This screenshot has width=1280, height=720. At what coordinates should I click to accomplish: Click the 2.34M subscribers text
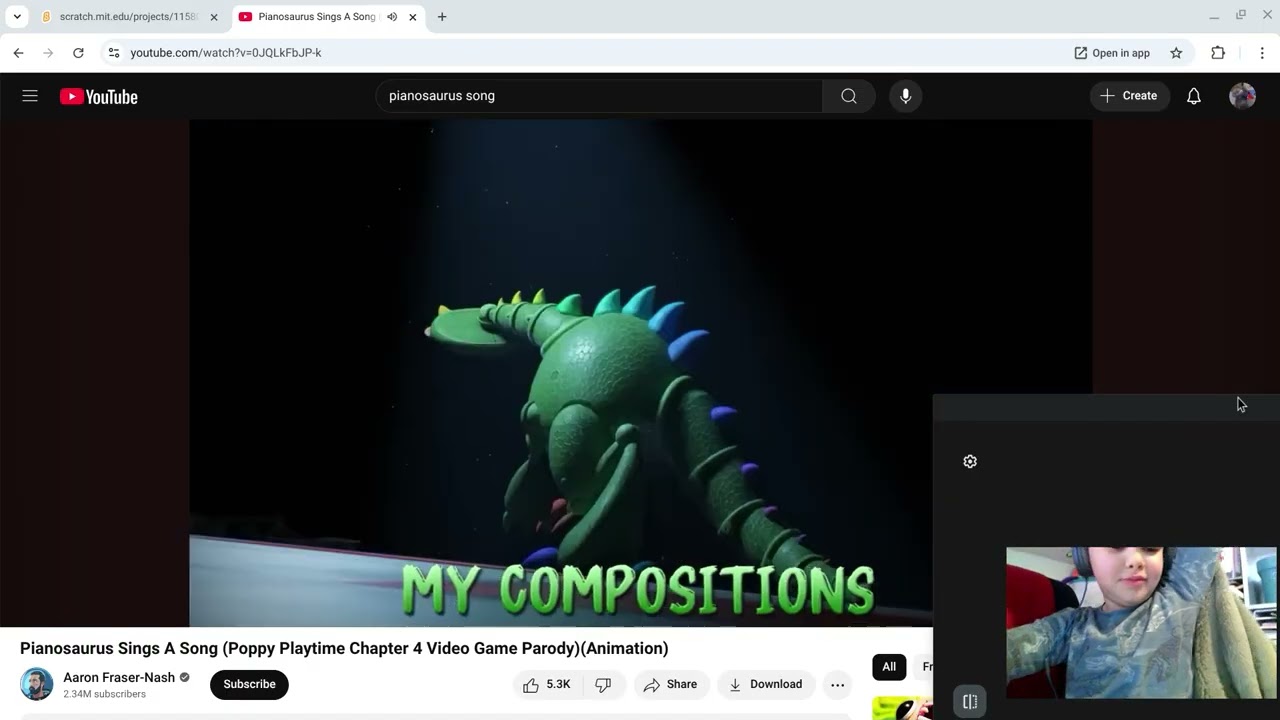pos(105,694)
